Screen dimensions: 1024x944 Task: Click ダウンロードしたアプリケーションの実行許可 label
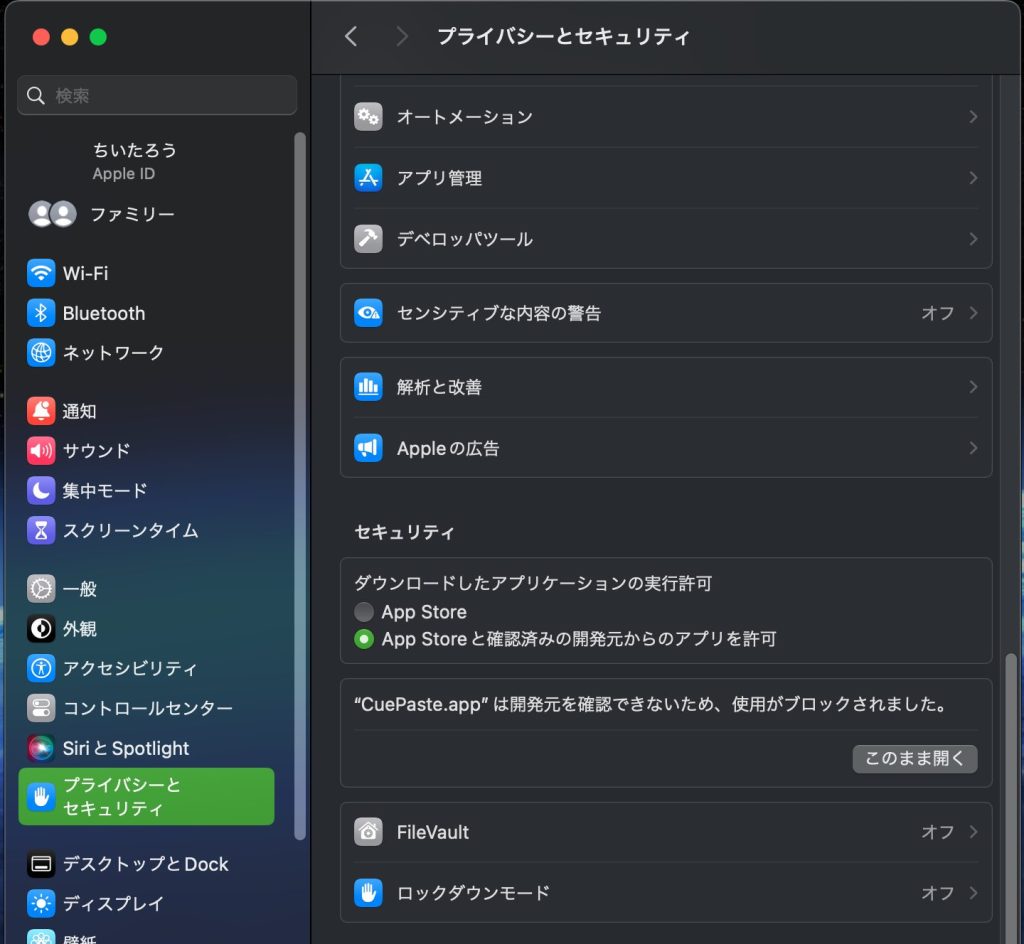click(x=533, y=583)
